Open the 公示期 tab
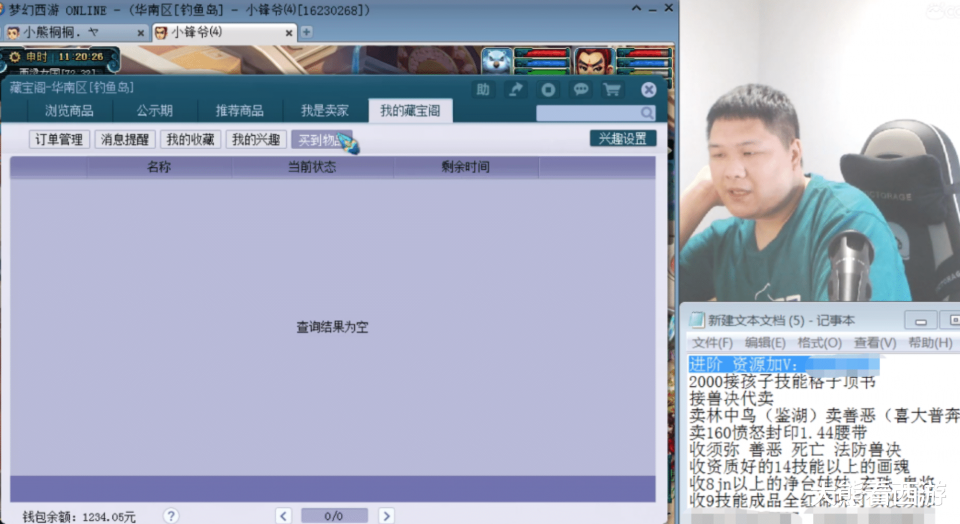This screenshot has width=960, height=524. pos(154,111)
